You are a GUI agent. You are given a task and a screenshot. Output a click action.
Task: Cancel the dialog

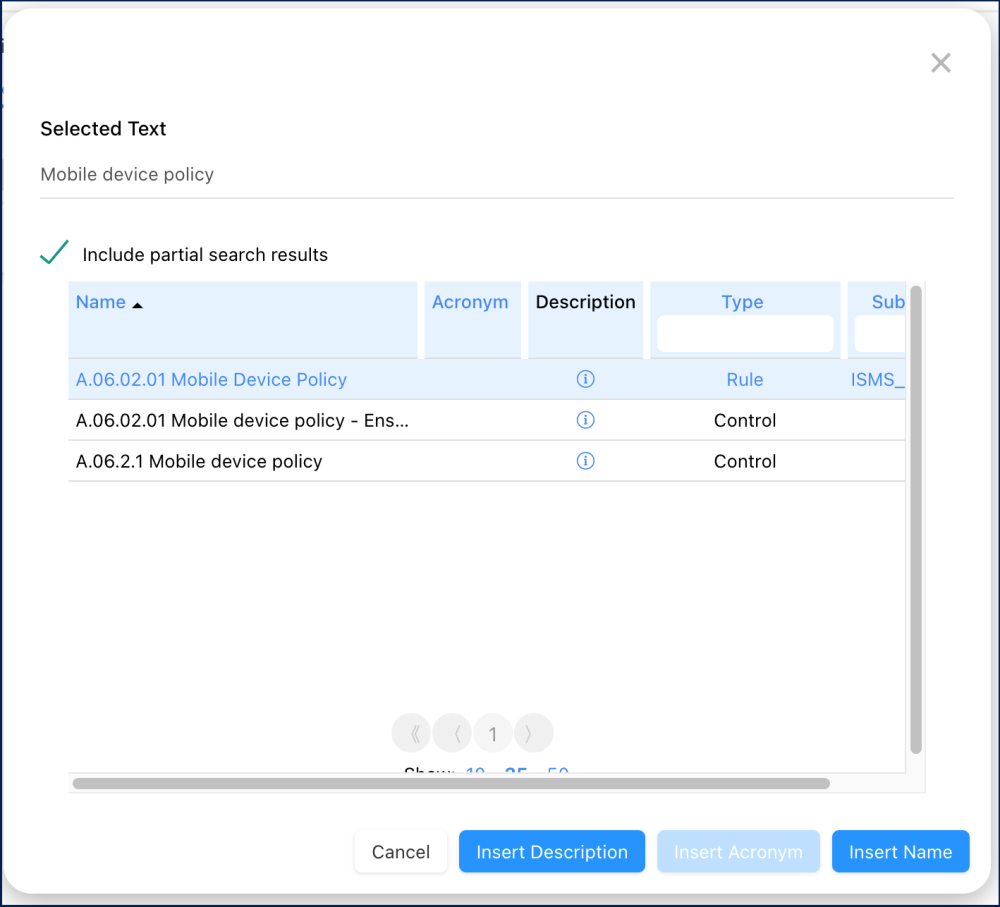pyautogui.click(x=400, y=852)
